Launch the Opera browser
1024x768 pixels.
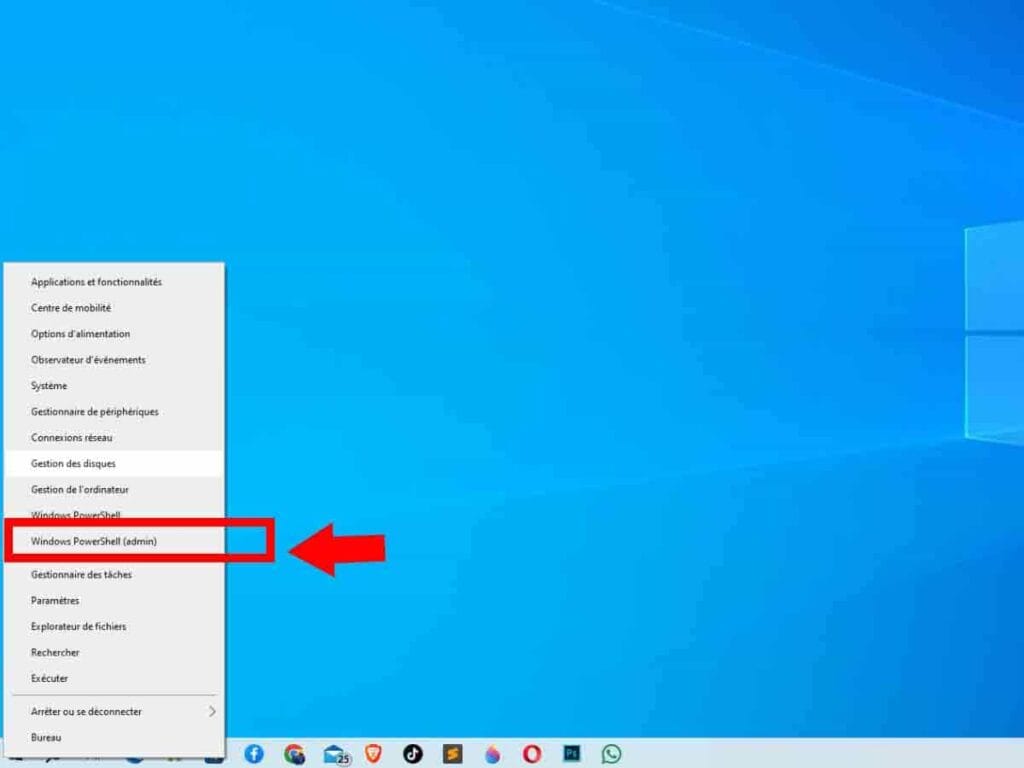531,754
